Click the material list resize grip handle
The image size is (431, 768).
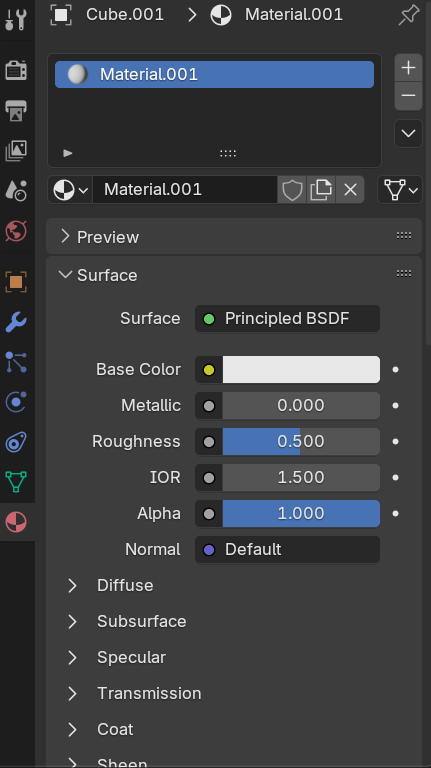click(x=228, y=153)
